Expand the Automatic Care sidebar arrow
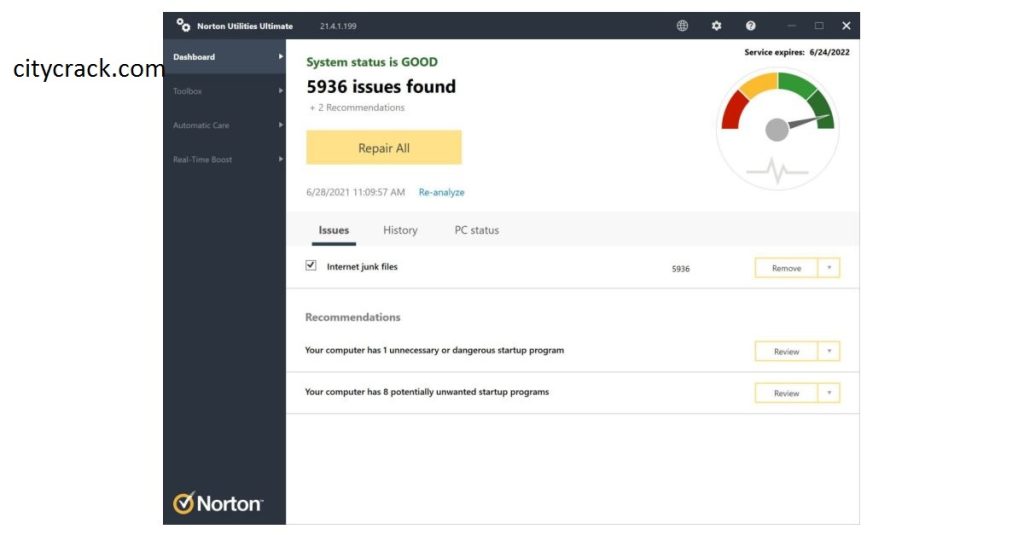 coord(280,125)
